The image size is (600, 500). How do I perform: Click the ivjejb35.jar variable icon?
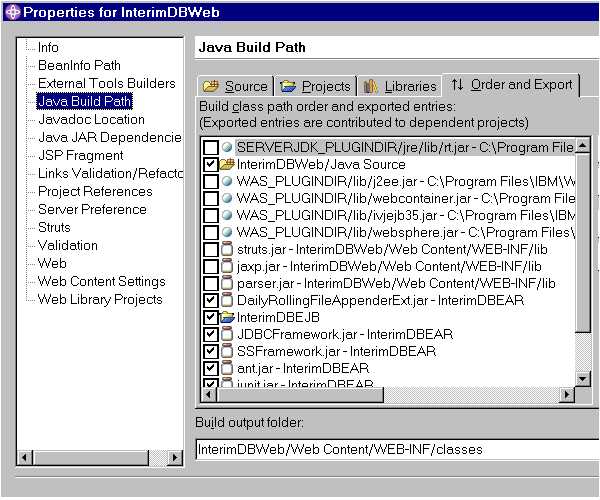click(227, 215)
